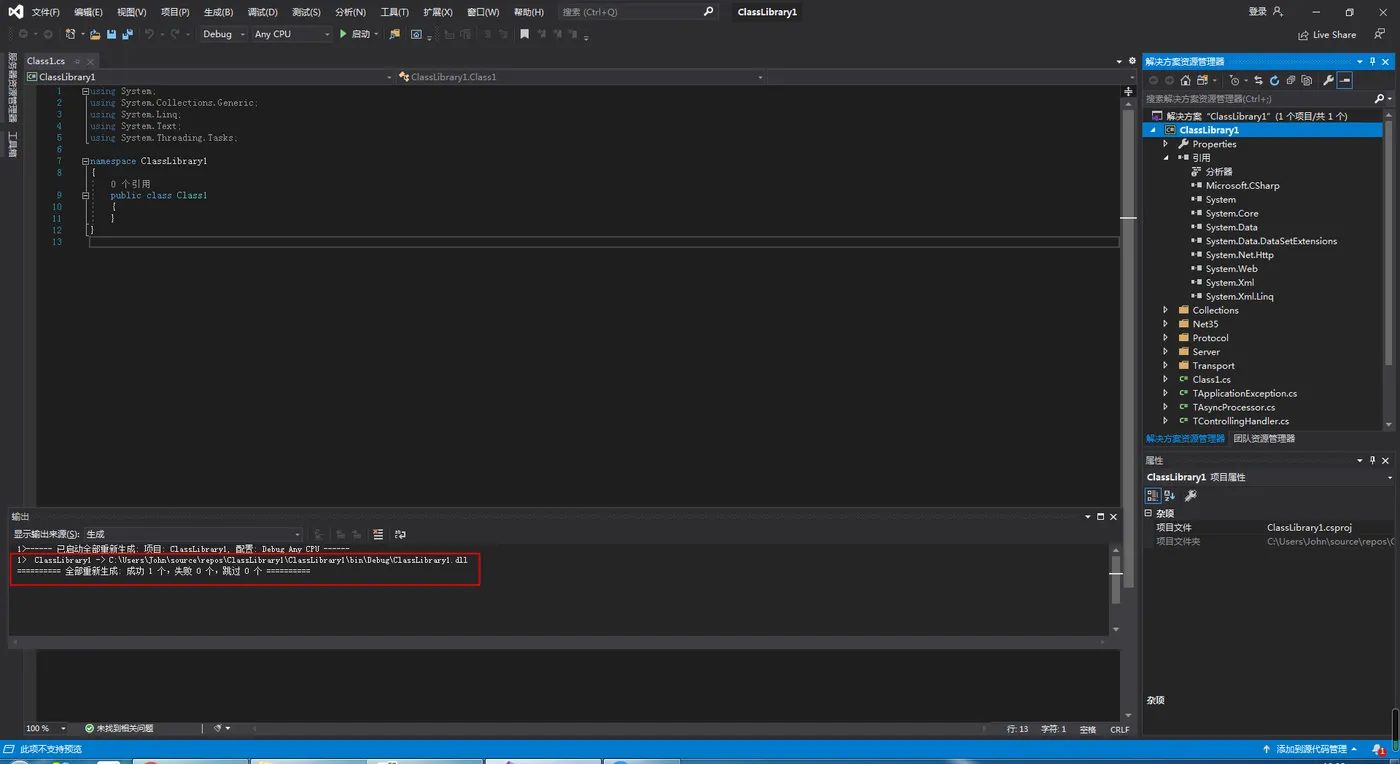This screenshot has height=764, width=1400.
Task: Collapse namespace ClassLibrary1 code block
Action: (86, 161)
